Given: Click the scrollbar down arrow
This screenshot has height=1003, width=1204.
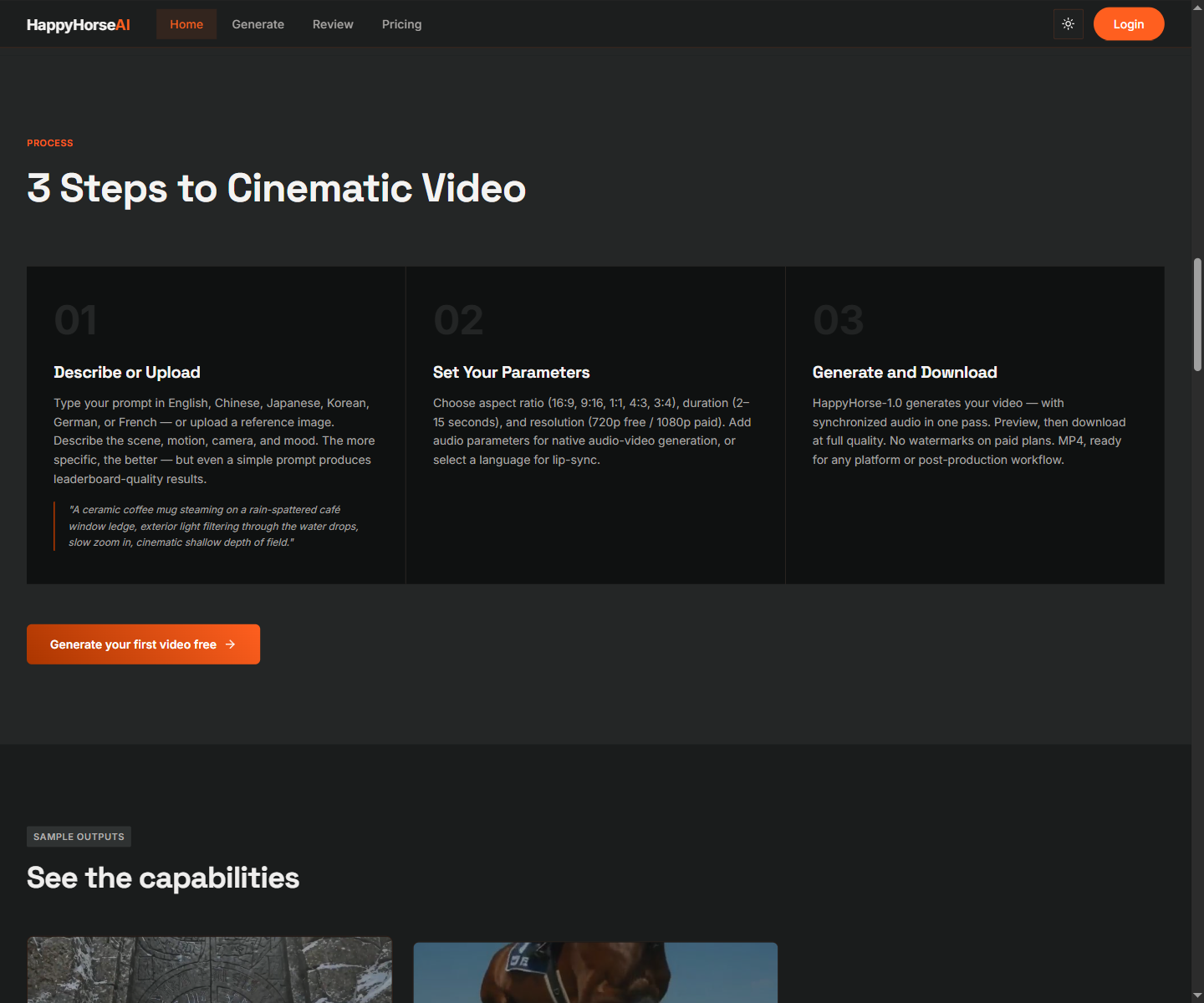Looking at the screenshot, I should pyautogui.click(x=1197, y=996).
